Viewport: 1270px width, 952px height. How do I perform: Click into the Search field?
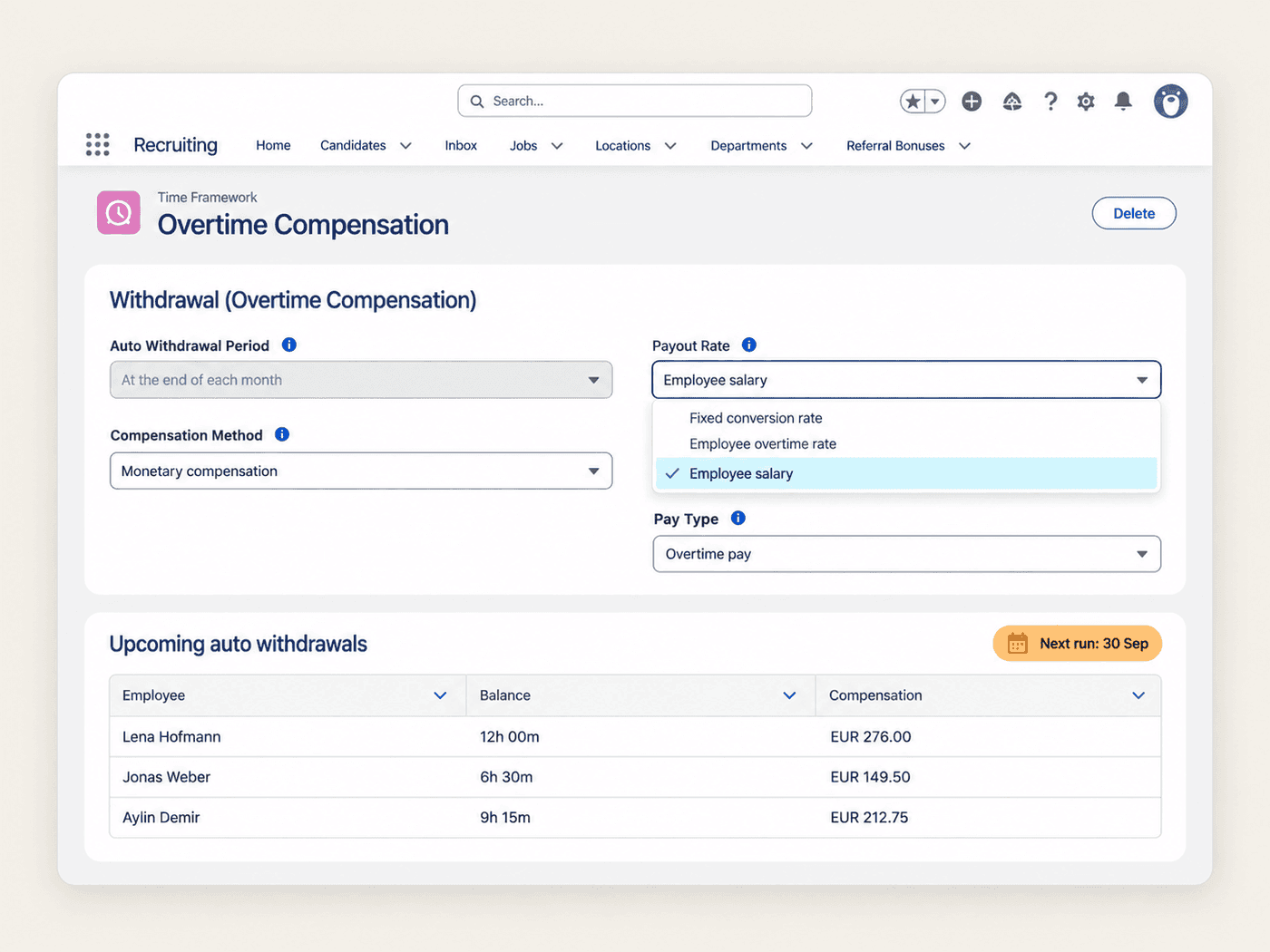point(635,101)
